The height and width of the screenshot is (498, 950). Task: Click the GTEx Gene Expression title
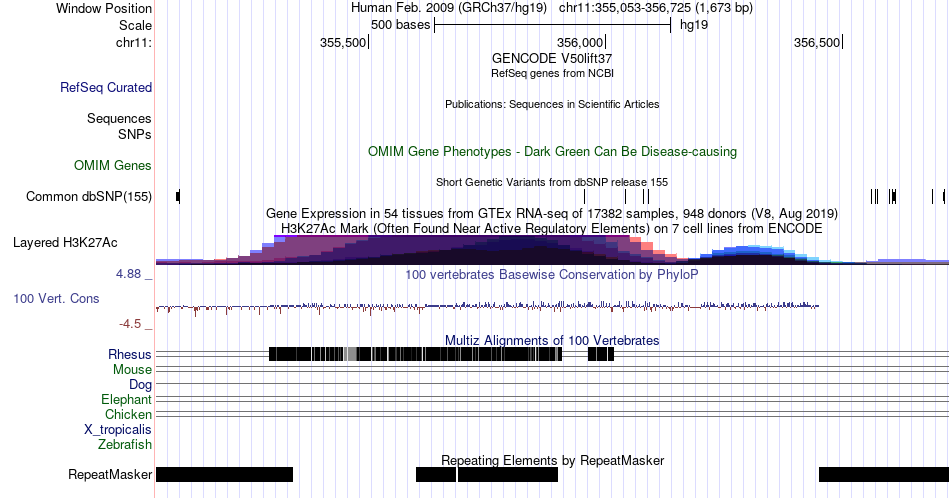click(x=552, y=213)
